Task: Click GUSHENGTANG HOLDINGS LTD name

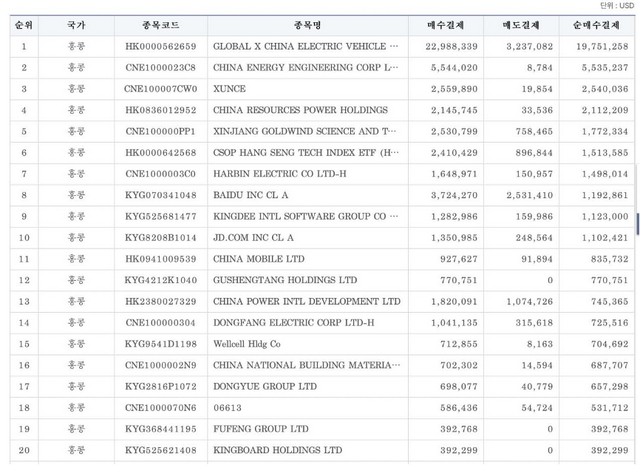Action: (285, 280)
